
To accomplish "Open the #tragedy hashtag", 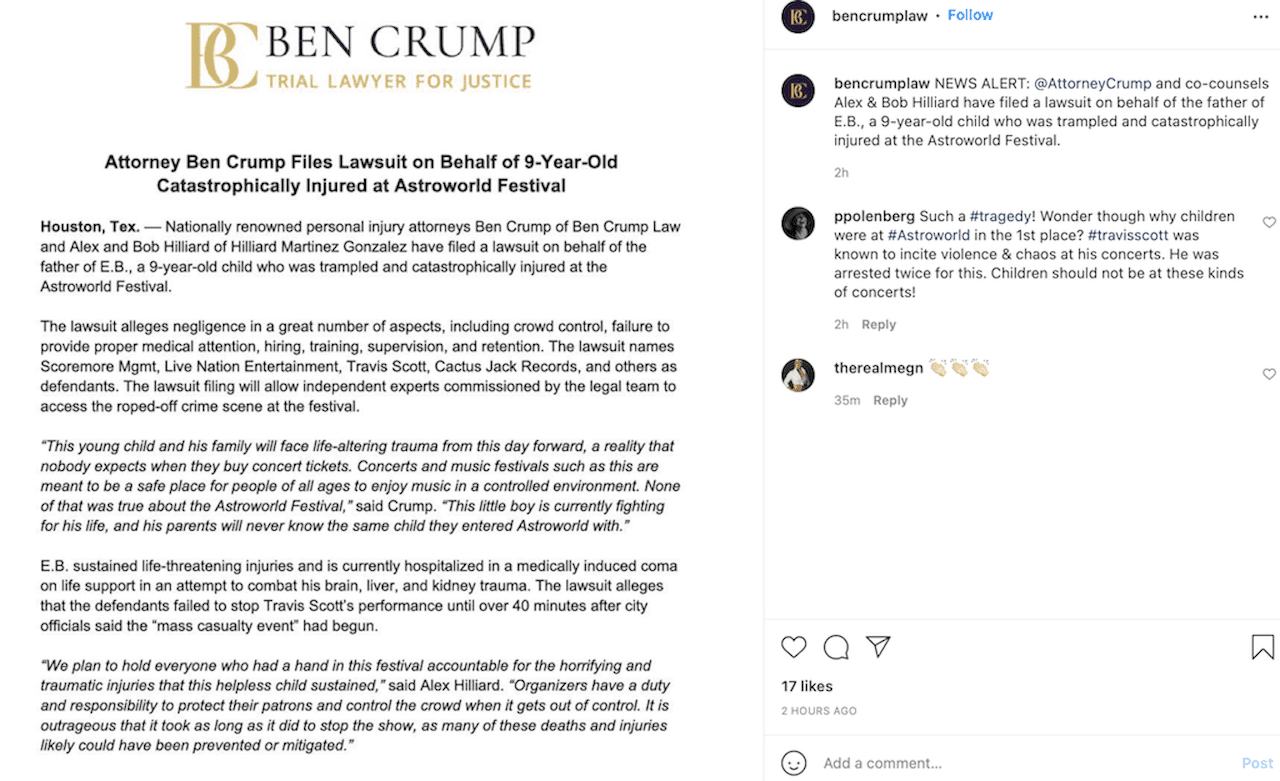I will point(1003,216).
